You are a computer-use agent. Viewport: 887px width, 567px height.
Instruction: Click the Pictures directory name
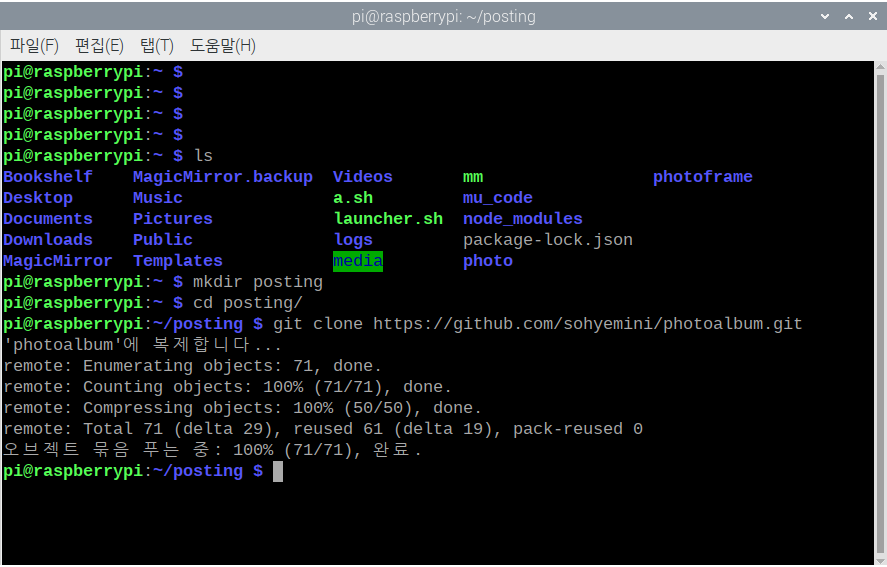tap(173, 219)
